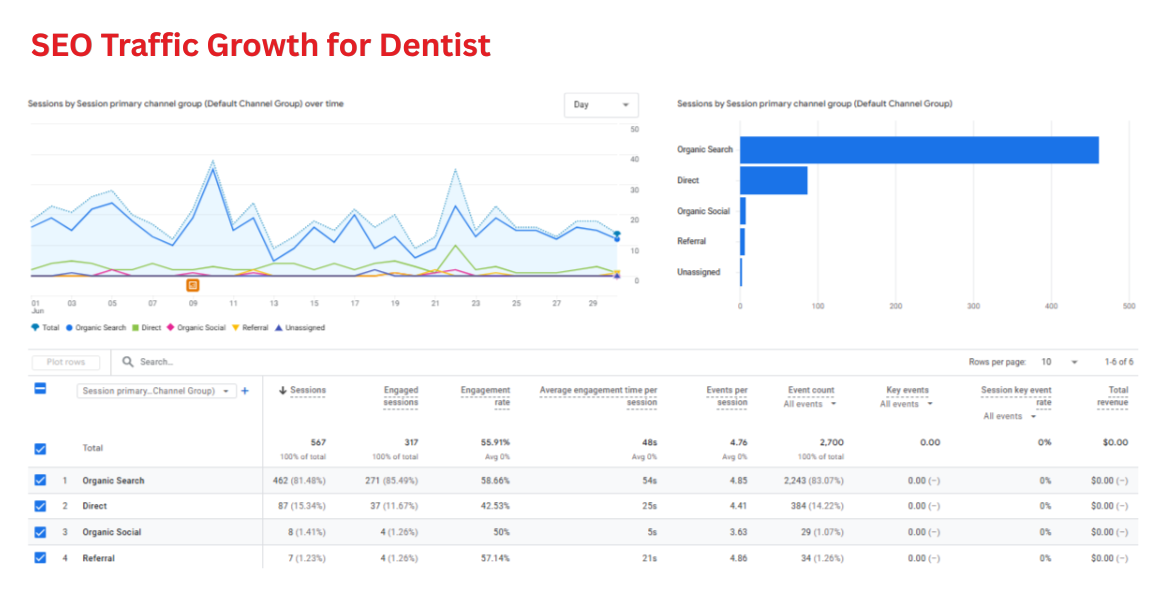Click the Total legend icon
The width and height of the screenshot is (1170, 593).
[35, 327]
